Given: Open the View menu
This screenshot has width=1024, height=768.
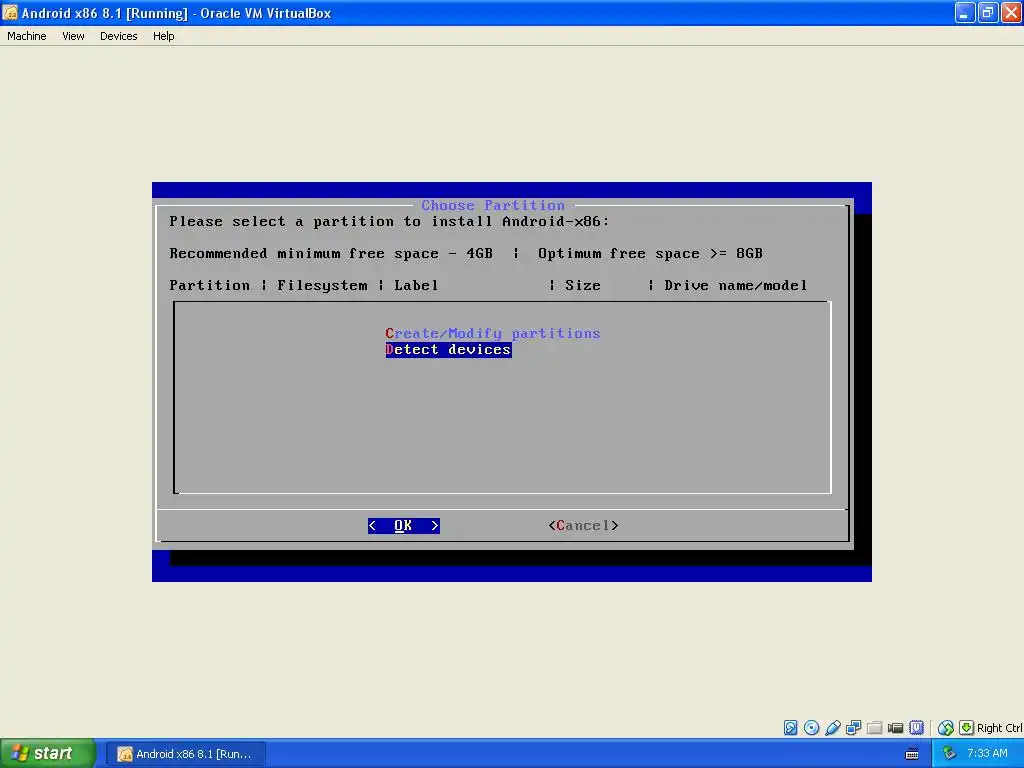Looking at the screenshot, I should 73,36.
